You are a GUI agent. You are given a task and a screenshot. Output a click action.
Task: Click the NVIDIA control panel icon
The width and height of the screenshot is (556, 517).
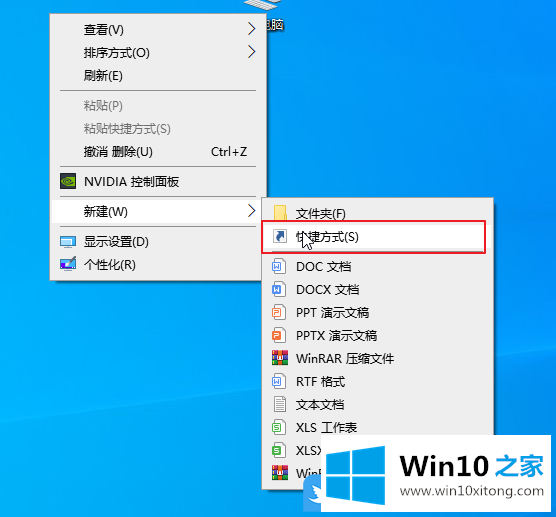tap(68, 182)
